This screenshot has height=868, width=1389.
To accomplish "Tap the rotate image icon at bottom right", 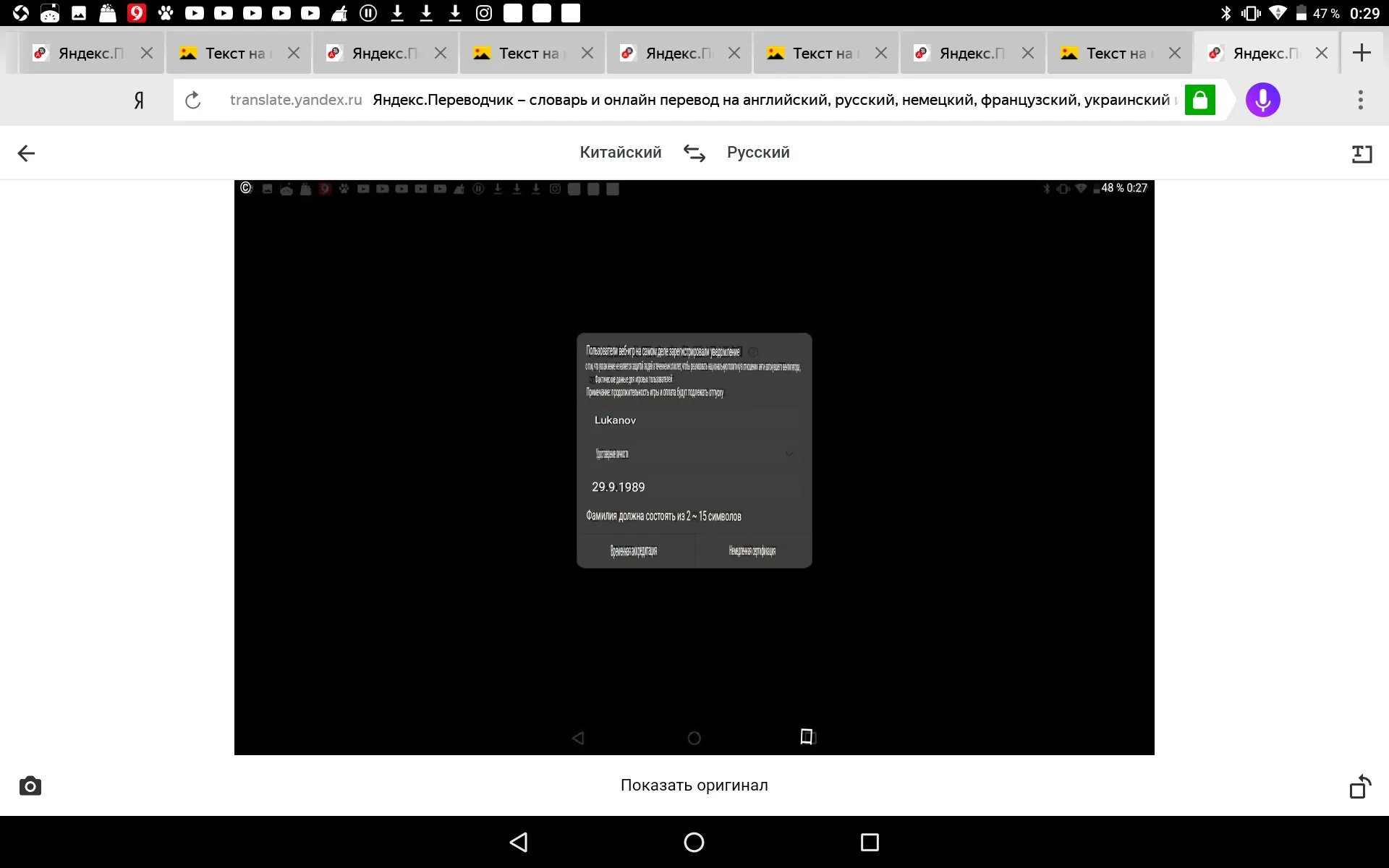I will coord(1360,786).
